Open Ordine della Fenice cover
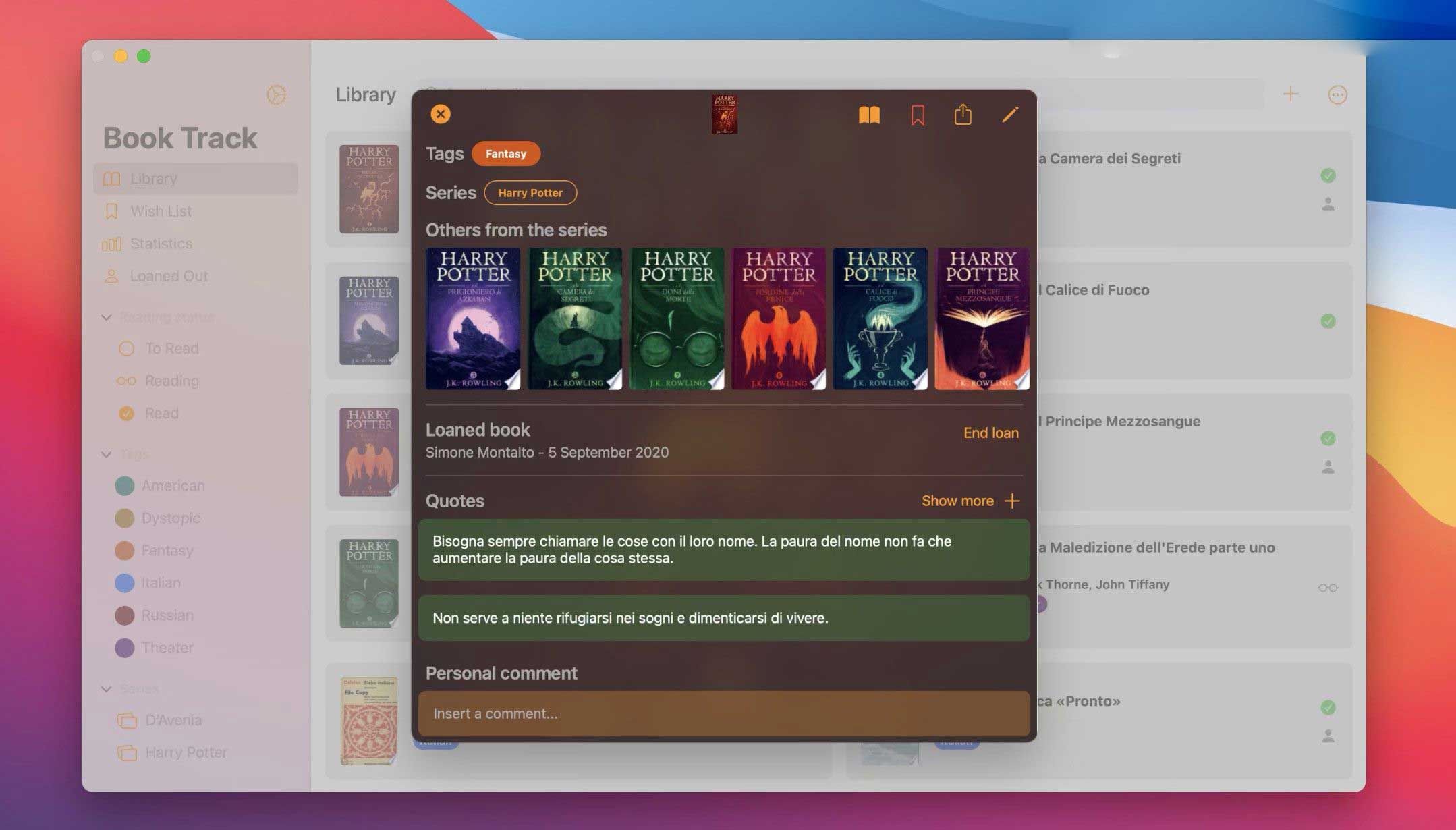The height and width of the screenshot is (830, 1456). tap(779, 319)
